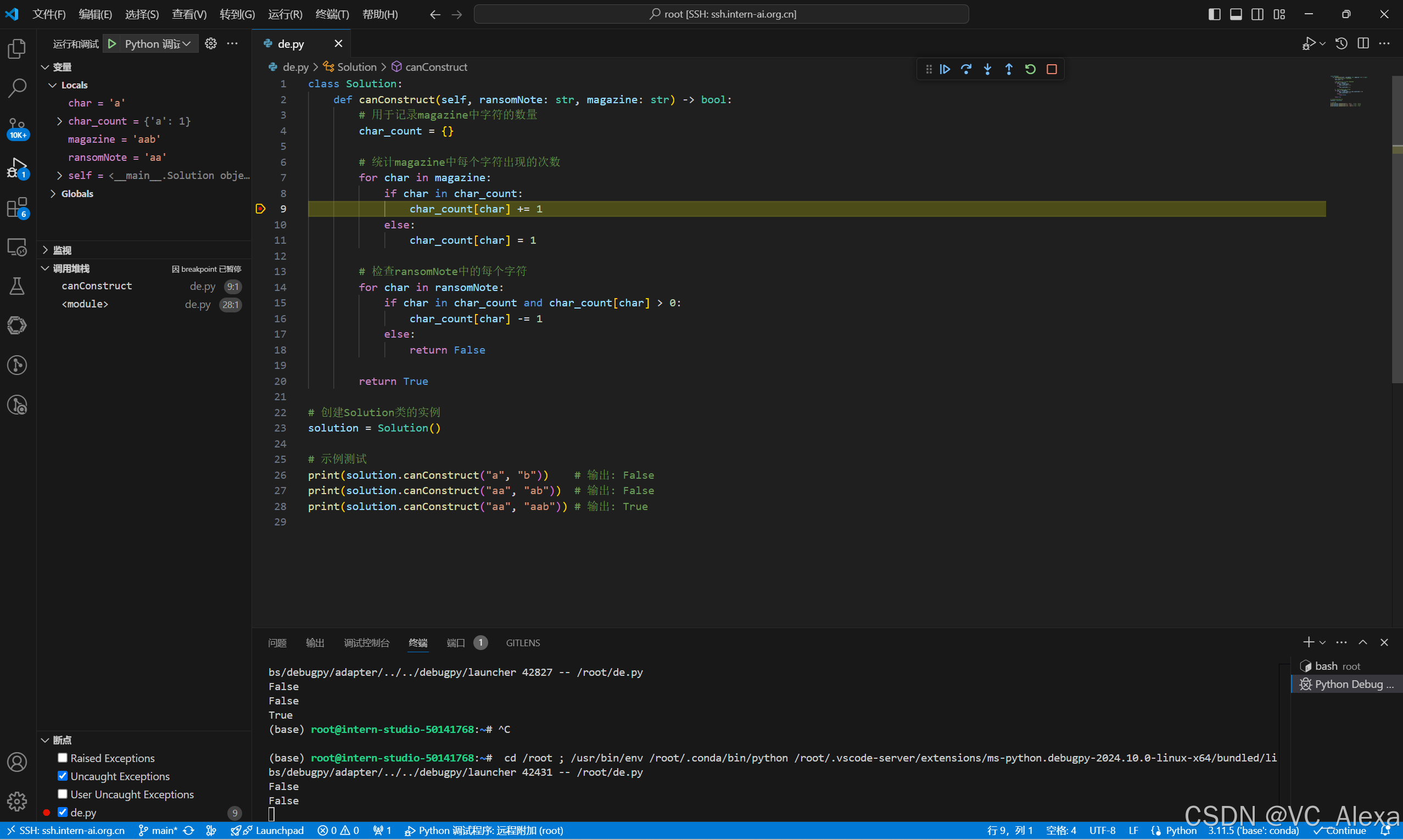
Task: Open the timeline history icon in editor actions
Action: (x=1341, y=43)
